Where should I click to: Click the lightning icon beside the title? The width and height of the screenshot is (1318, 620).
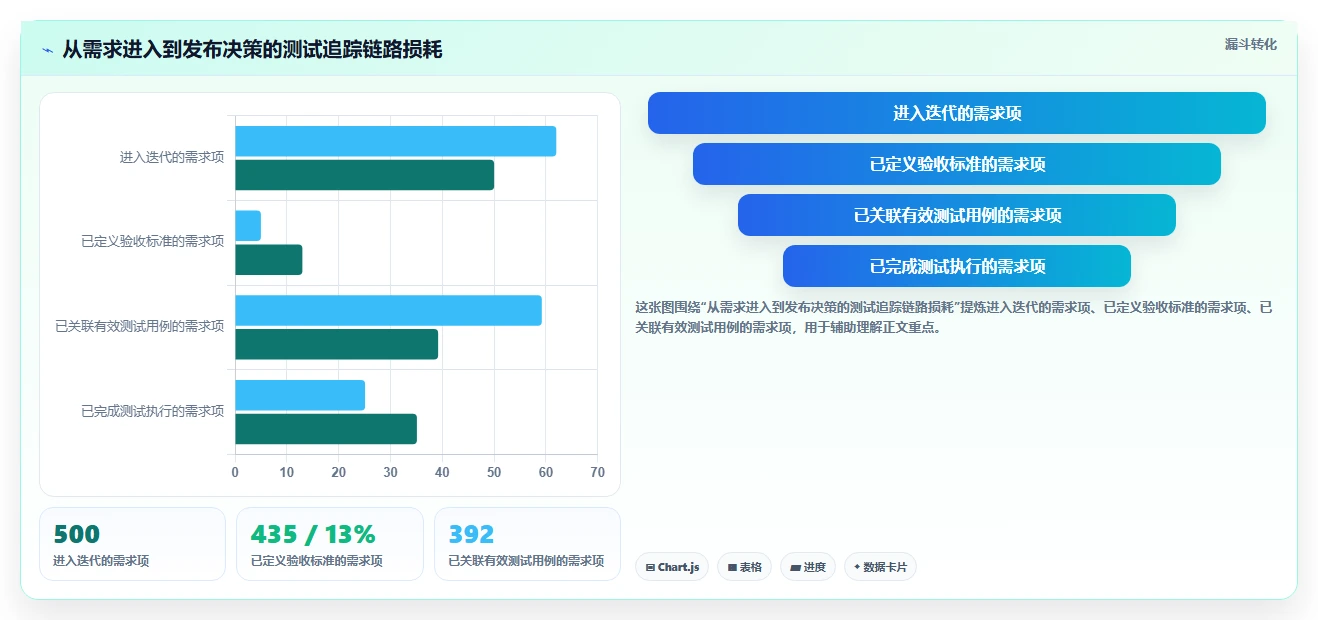click(x=48, y=50)
